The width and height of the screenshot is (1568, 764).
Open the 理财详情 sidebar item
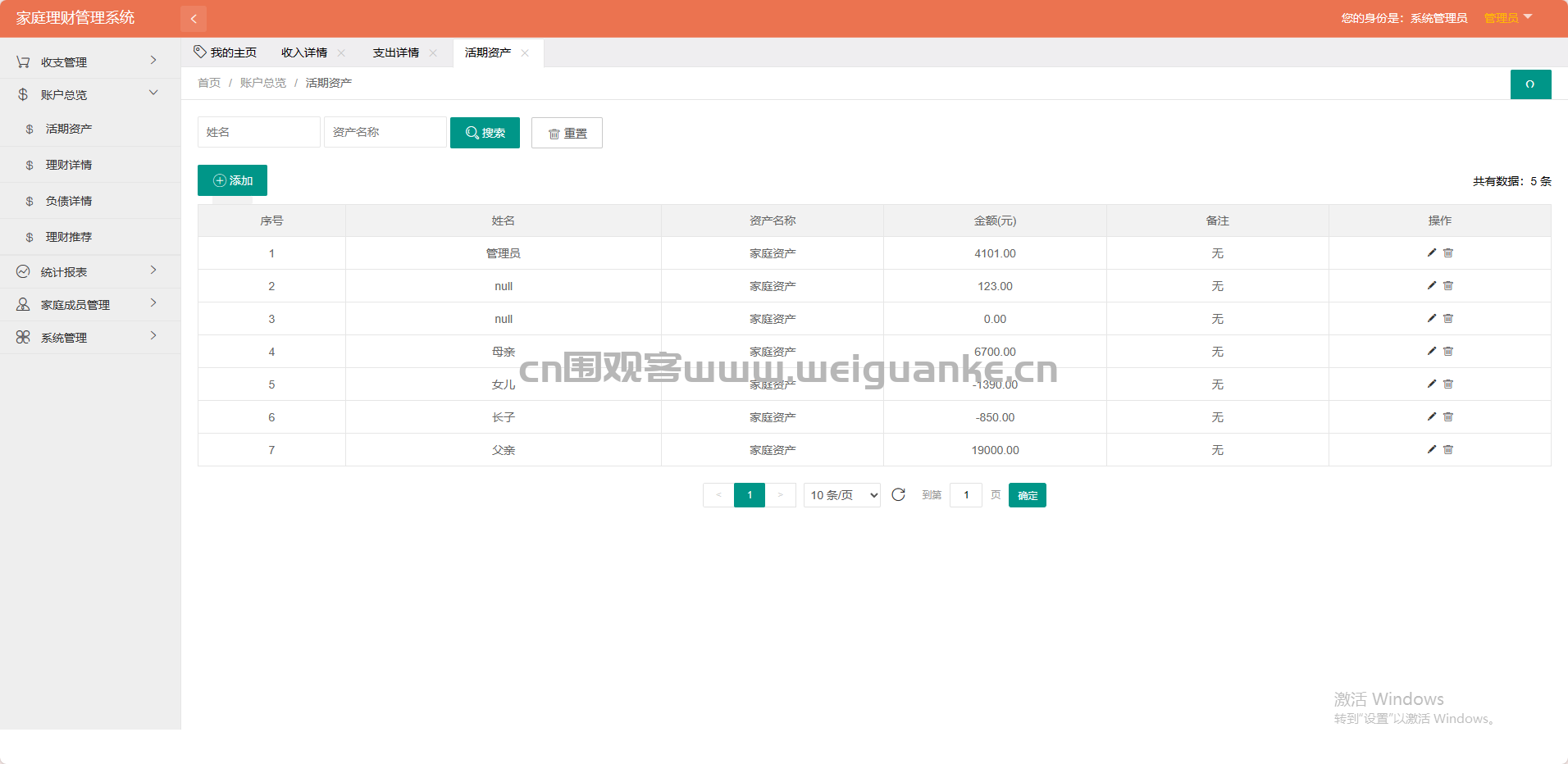[x=90, y=165]
